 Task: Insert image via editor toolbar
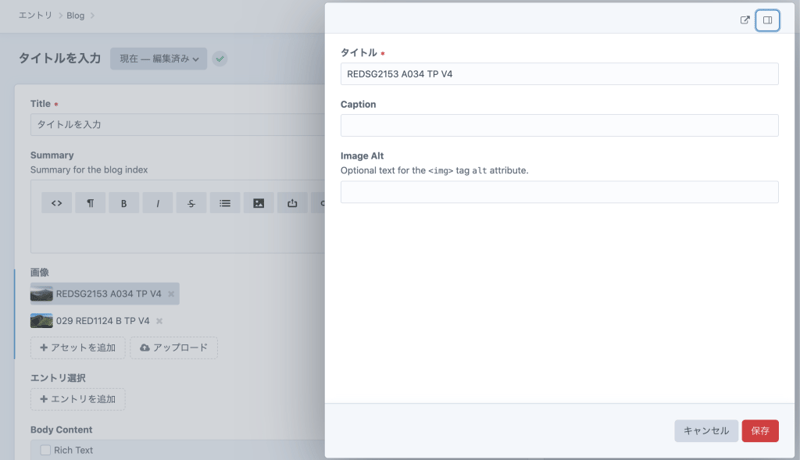coord(259,203)
